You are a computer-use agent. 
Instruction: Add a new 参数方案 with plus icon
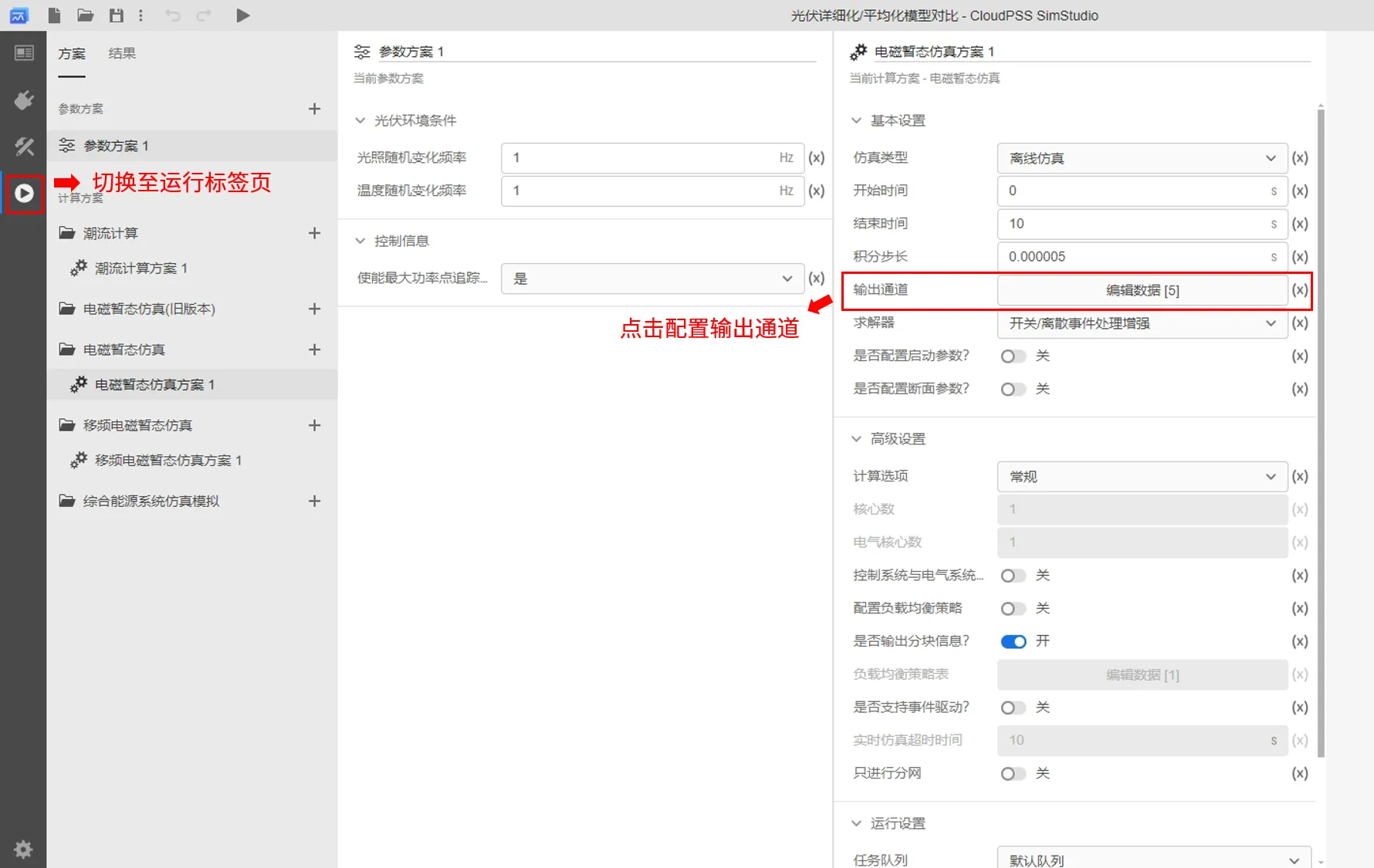coord(314,109)
